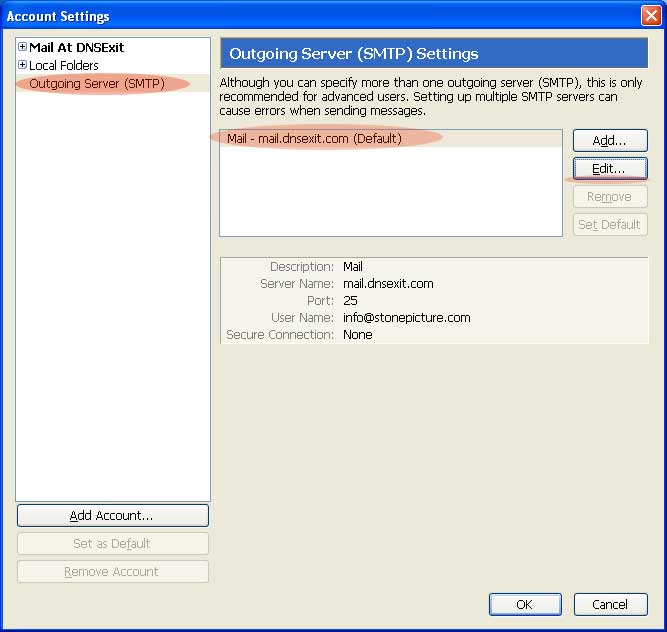Viewport: 667px width, 632px height.
Task: Select the mail.dnsexit.com (Default) server entry
Action: [x=314, y=139]
